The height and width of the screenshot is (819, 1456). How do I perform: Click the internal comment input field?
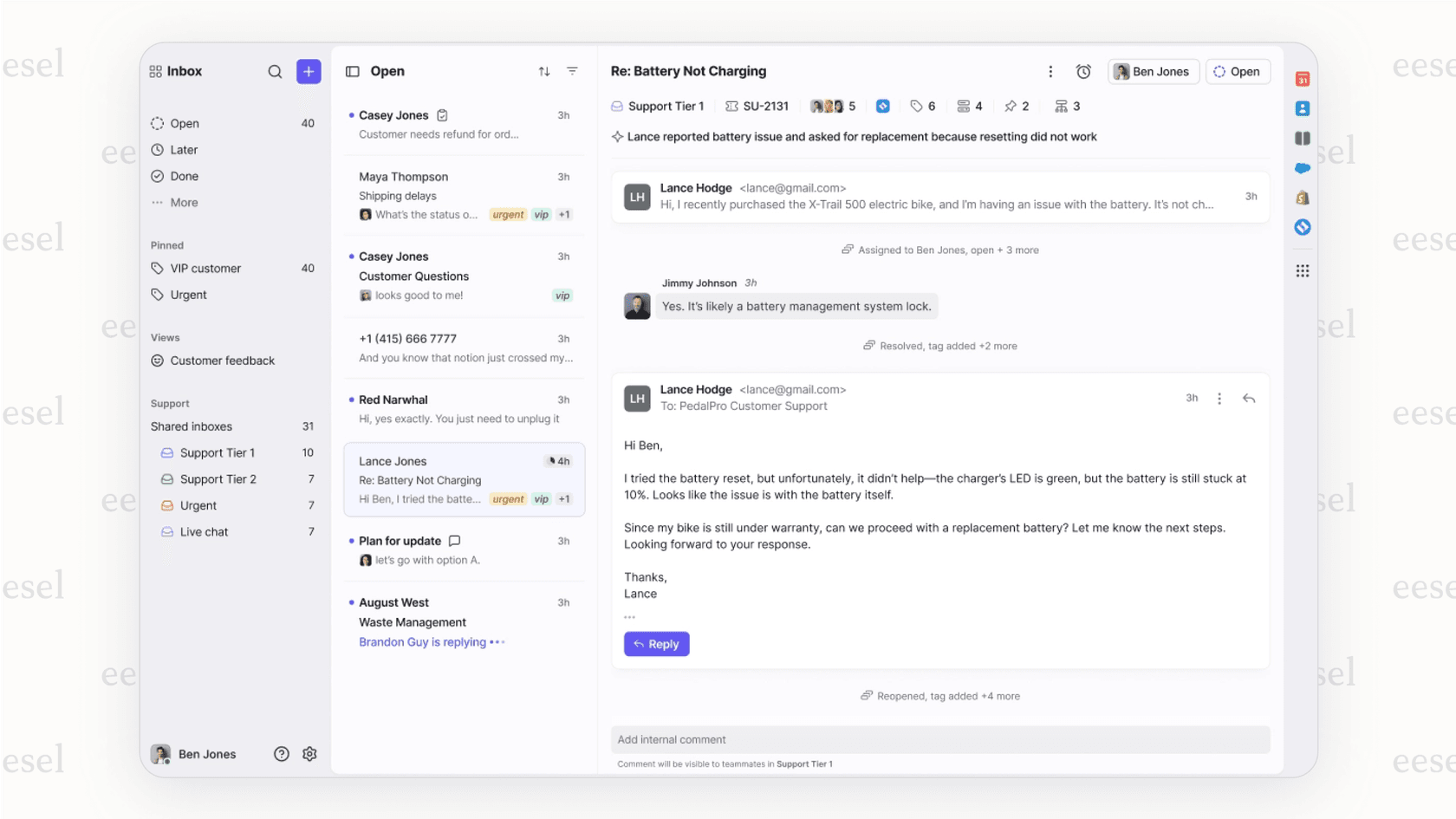point(939,739)
